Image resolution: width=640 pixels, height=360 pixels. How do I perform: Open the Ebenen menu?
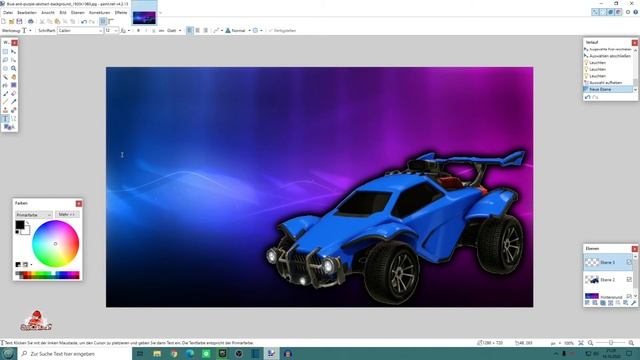coord(78,13)
